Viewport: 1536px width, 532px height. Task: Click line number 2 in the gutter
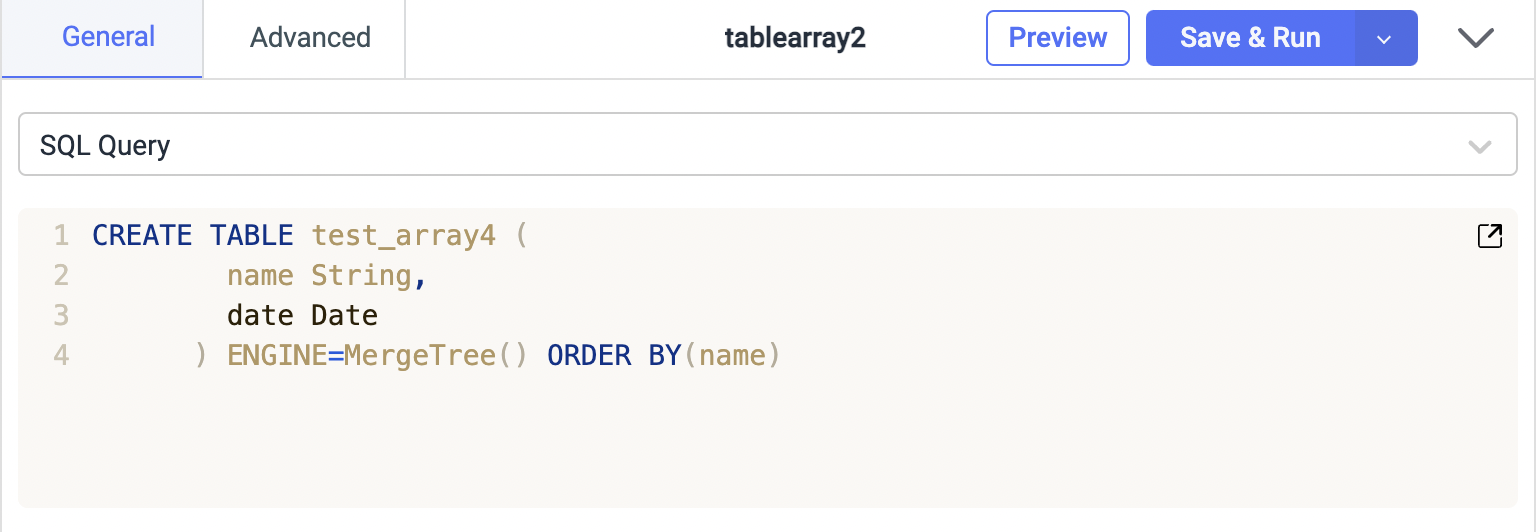(x=61, y=276)
